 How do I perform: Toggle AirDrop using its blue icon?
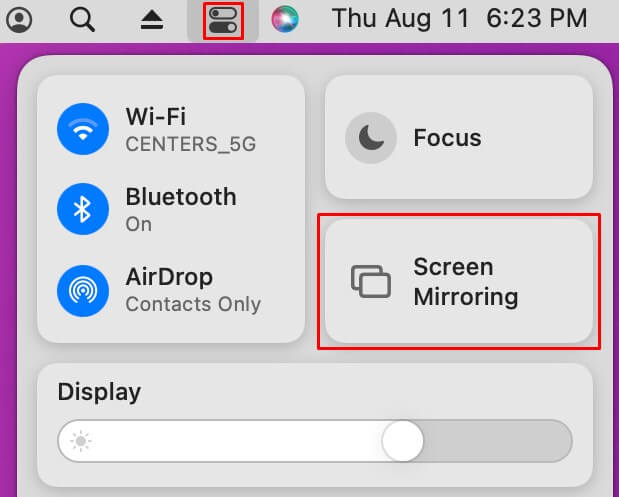pyautogui.click(x=83, y=291)
